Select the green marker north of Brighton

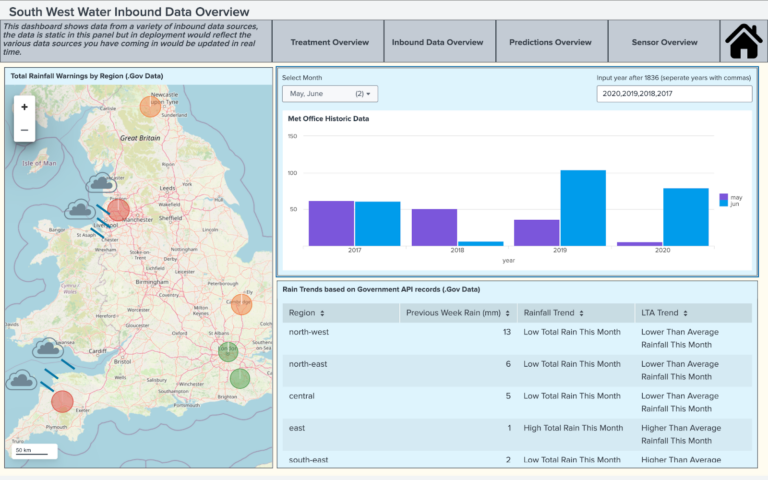(x=240, y=378)
